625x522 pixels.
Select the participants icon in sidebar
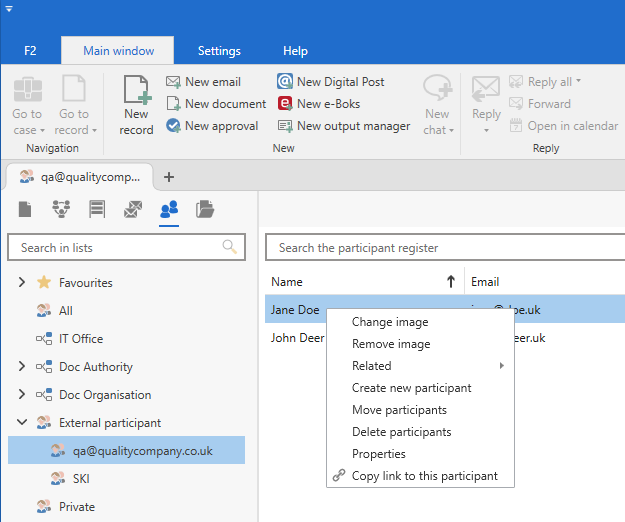tap(169, 209)
